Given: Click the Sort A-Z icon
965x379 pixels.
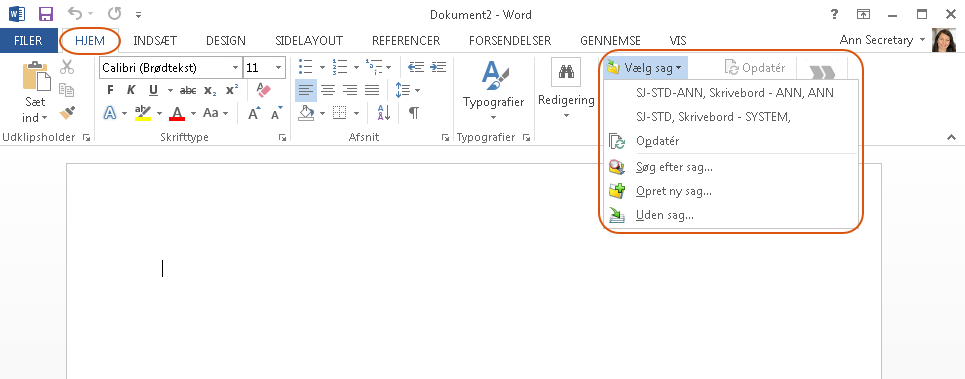Looking at the screenshot, I should pos(383,113).
